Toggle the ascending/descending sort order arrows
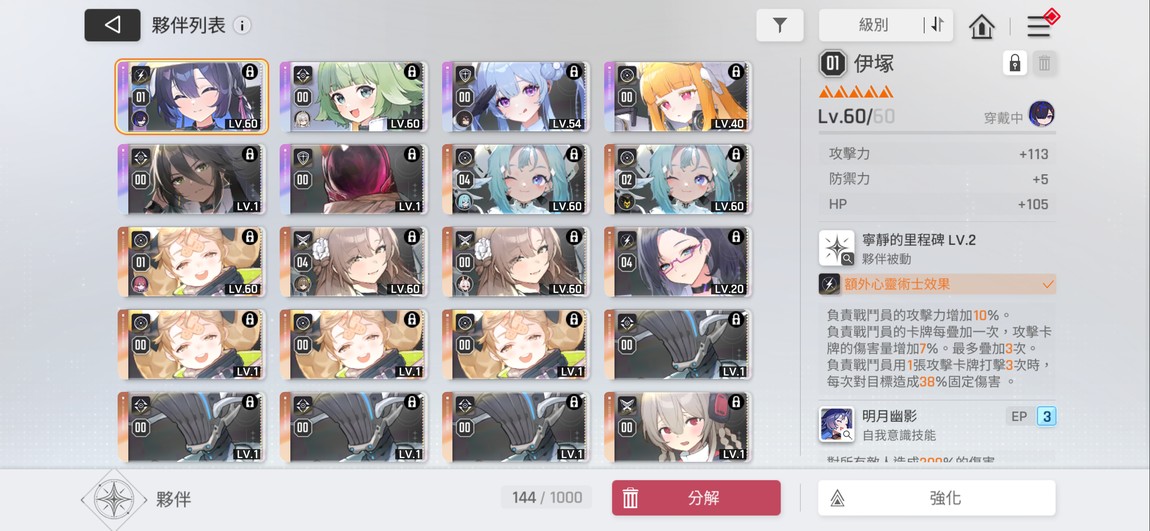 (937, 25)
